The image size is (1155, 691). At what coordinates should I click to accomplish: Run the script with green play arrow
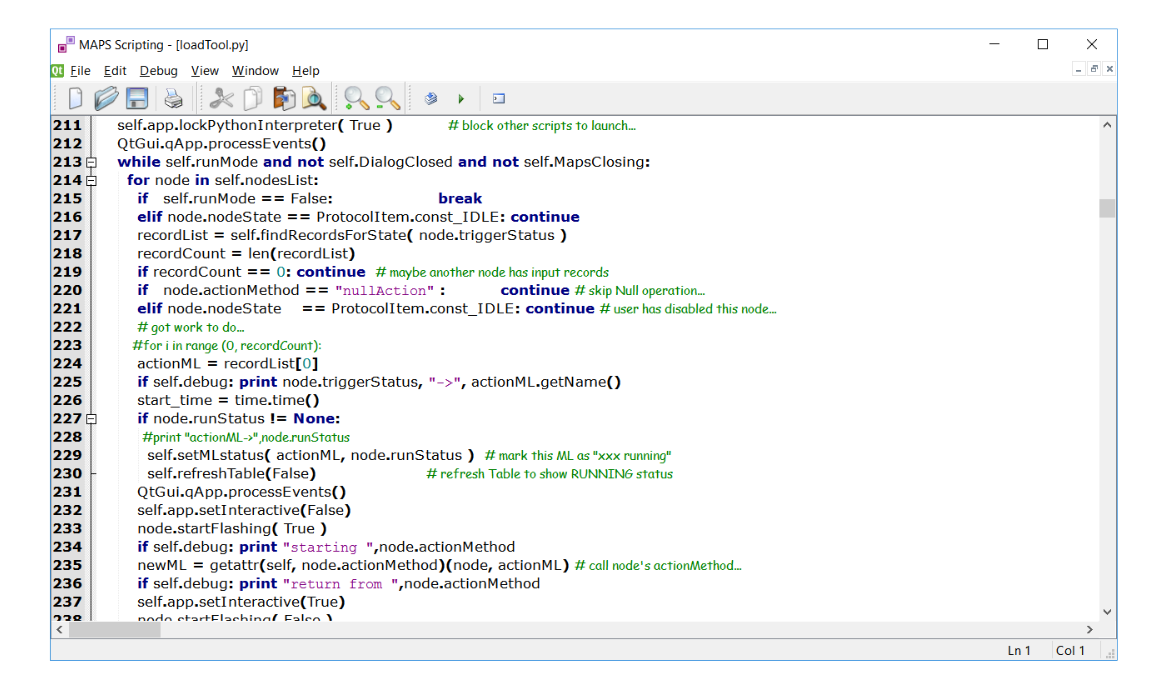pyautogui.click(x=461, y=99)
